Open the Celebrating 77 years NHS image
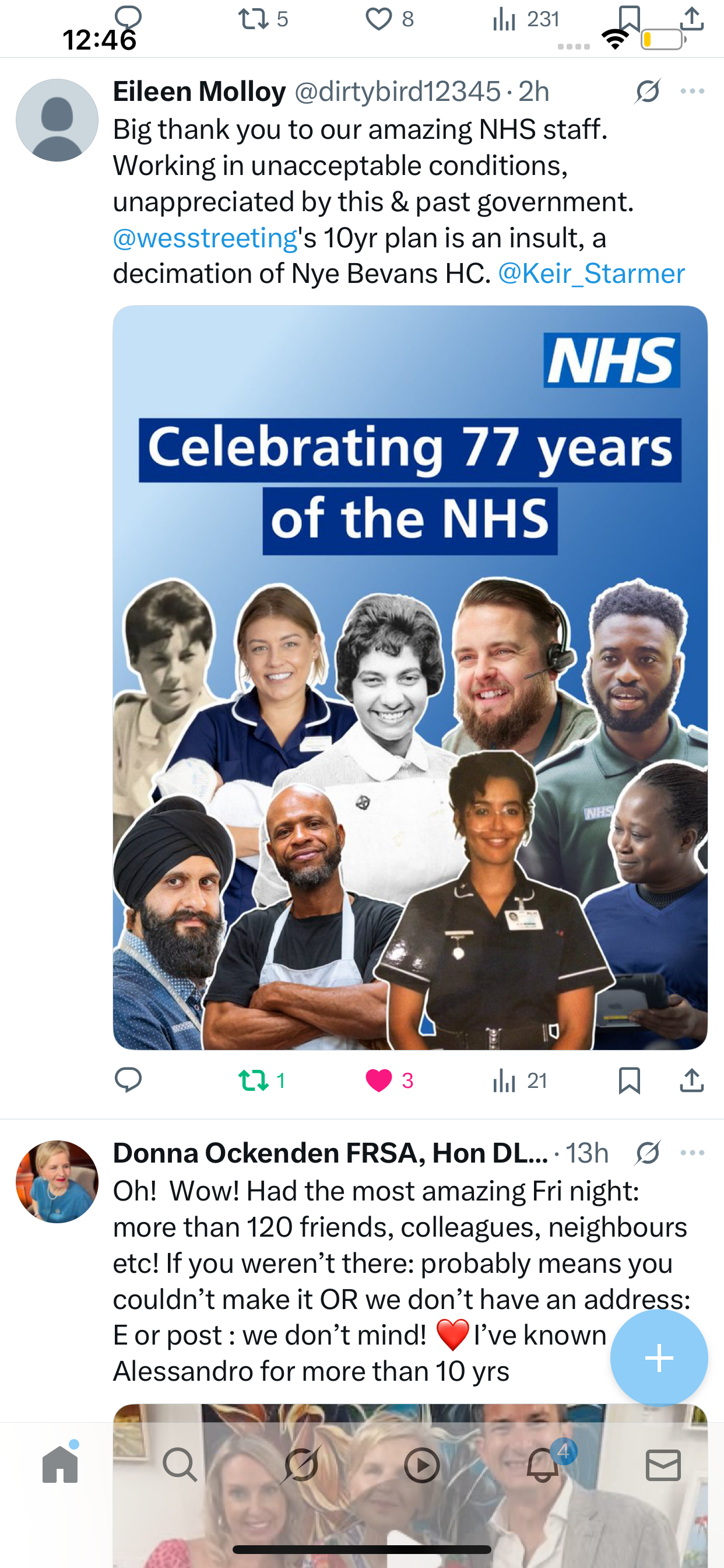 410,677
